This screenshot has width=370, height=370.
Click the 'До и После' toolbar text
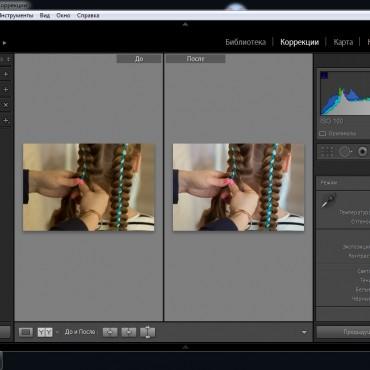[80, 332]
